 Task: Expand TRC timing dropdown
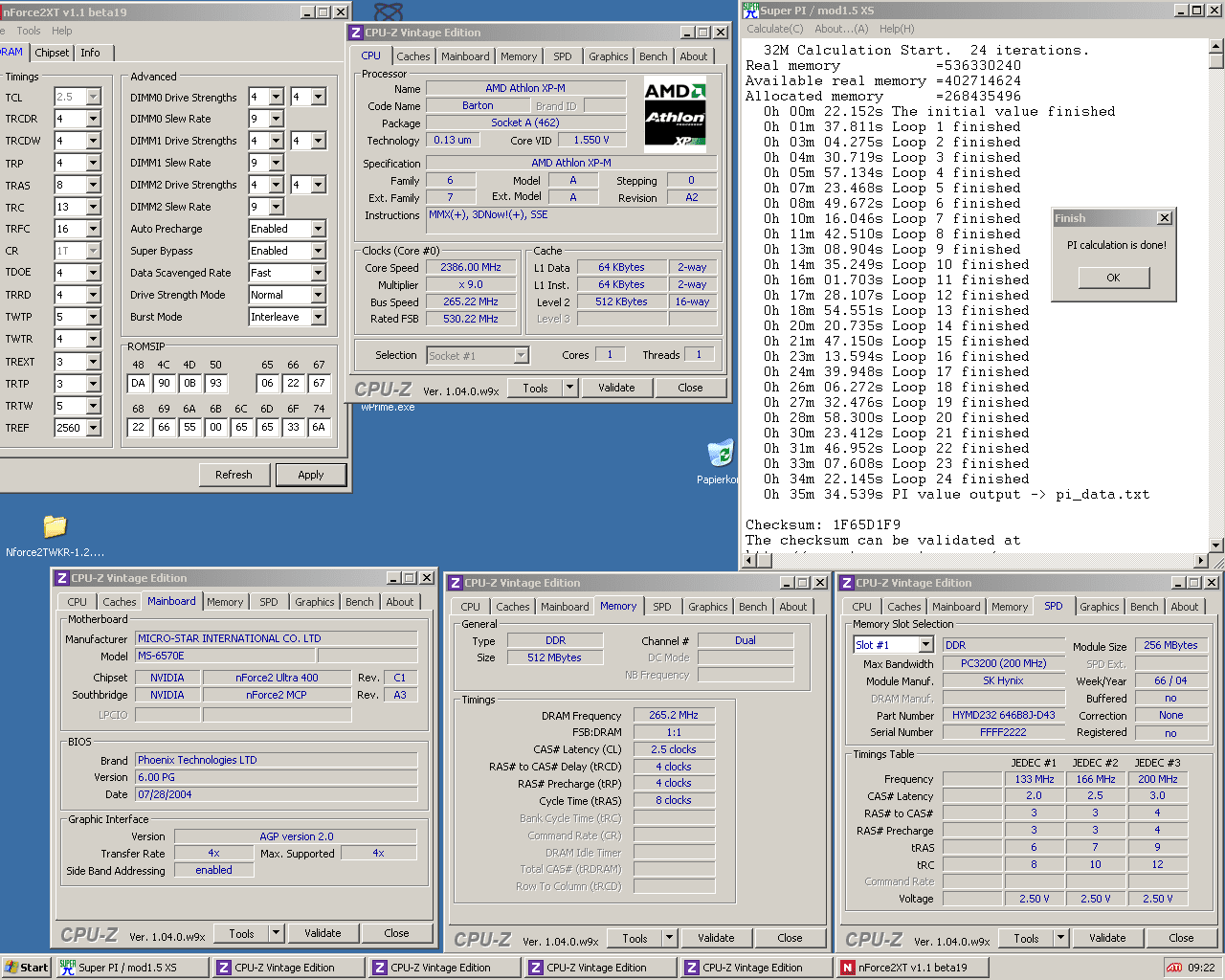pyautogui.click(x=93, y=207)
